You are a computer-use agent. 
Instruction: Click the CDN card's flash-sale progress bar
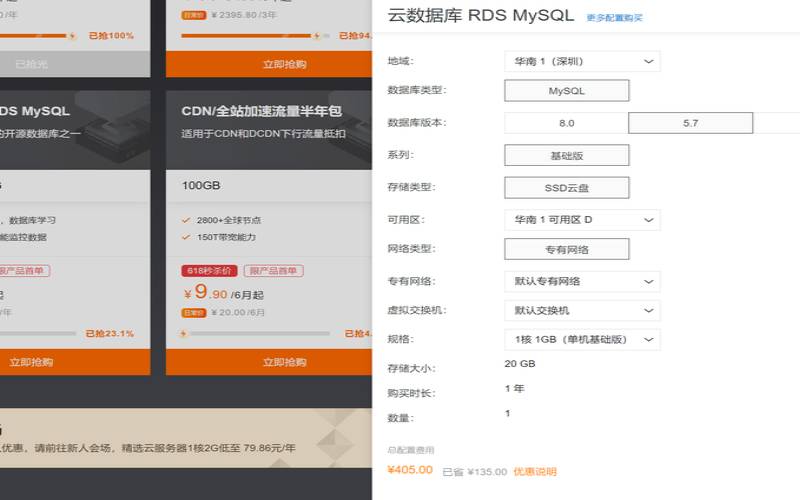pyautogui.click(x=256, y=334)
